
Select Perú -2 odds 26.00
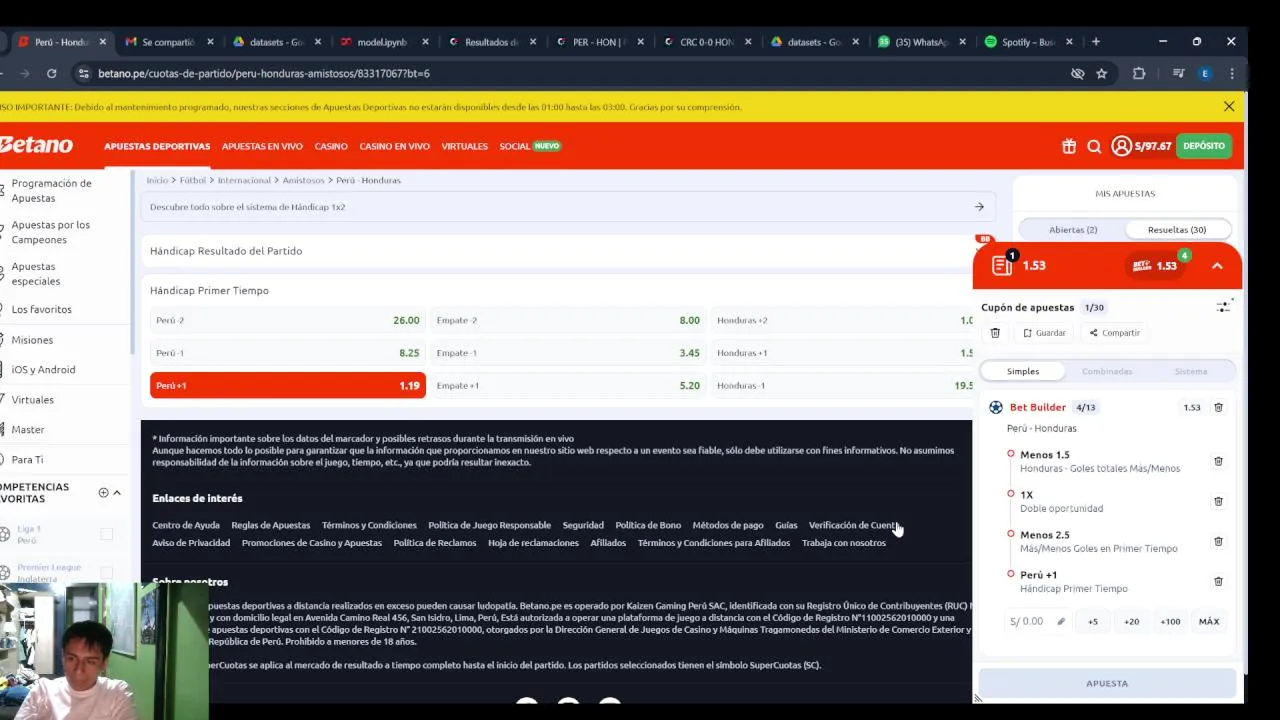288,320
